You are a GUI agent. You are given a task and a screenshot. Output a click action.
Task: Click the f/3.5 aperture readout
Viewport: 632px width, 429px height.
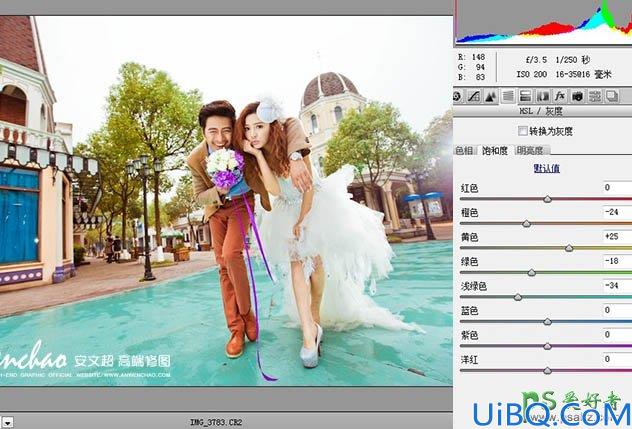pyautogui.click(x=536, y=60)
